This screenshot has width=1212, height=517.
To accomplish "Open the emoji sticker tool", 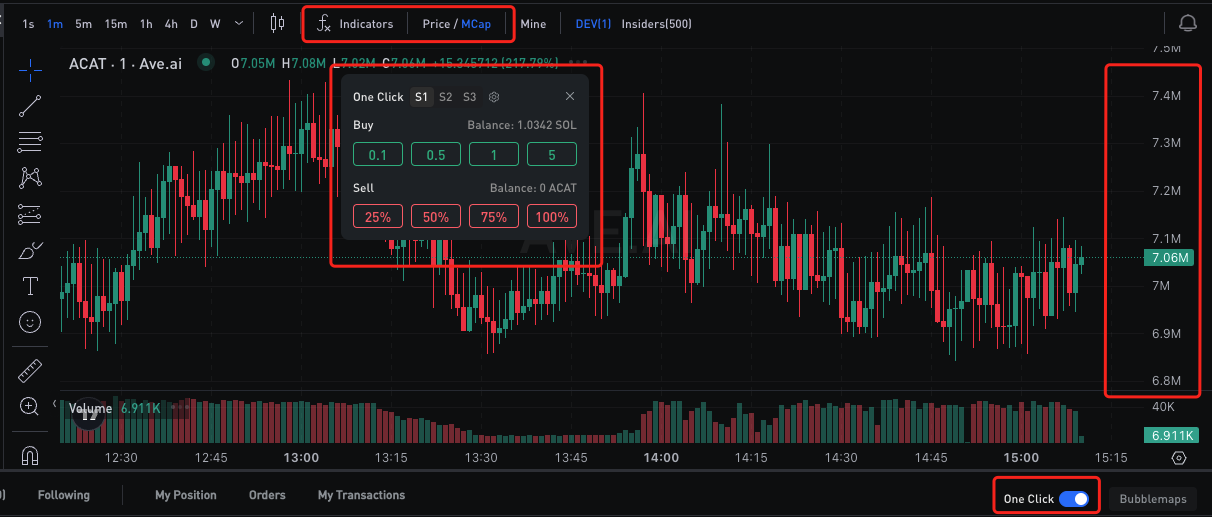I will coord(30,322).
